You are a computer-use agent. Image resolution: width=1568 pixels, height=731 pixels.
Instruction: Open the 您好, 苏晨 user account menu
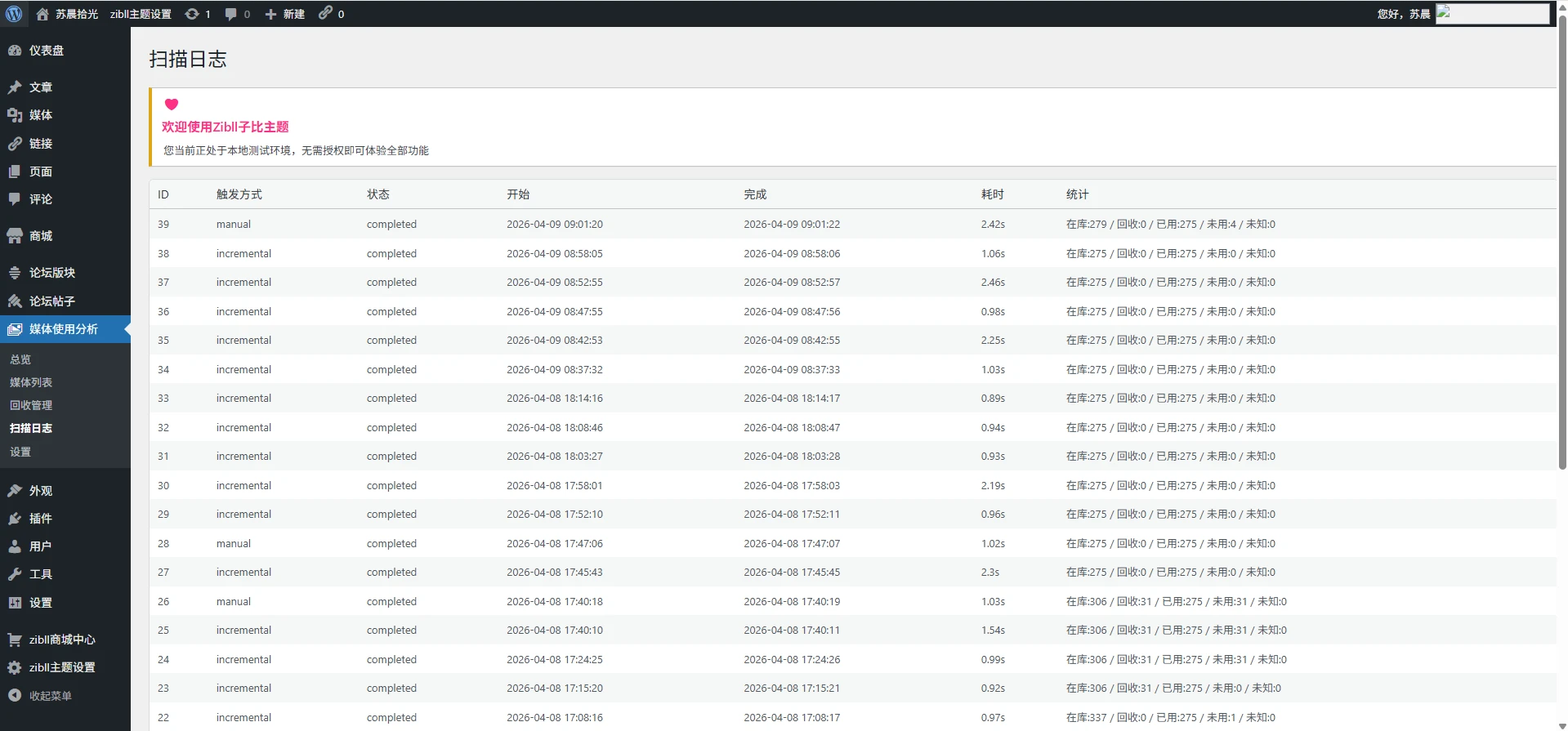[1403, 14]
